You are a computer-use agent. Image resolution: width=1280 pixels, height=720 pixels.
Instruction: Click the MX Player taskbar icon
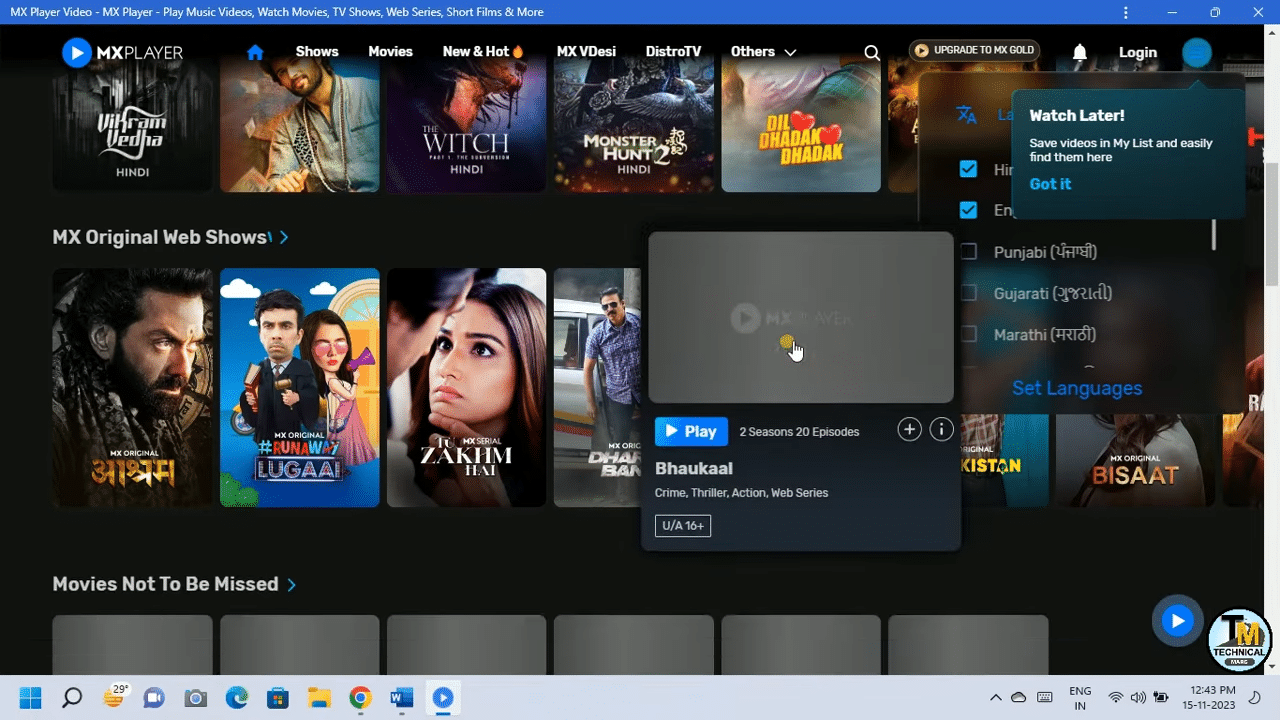coord(443,698)
